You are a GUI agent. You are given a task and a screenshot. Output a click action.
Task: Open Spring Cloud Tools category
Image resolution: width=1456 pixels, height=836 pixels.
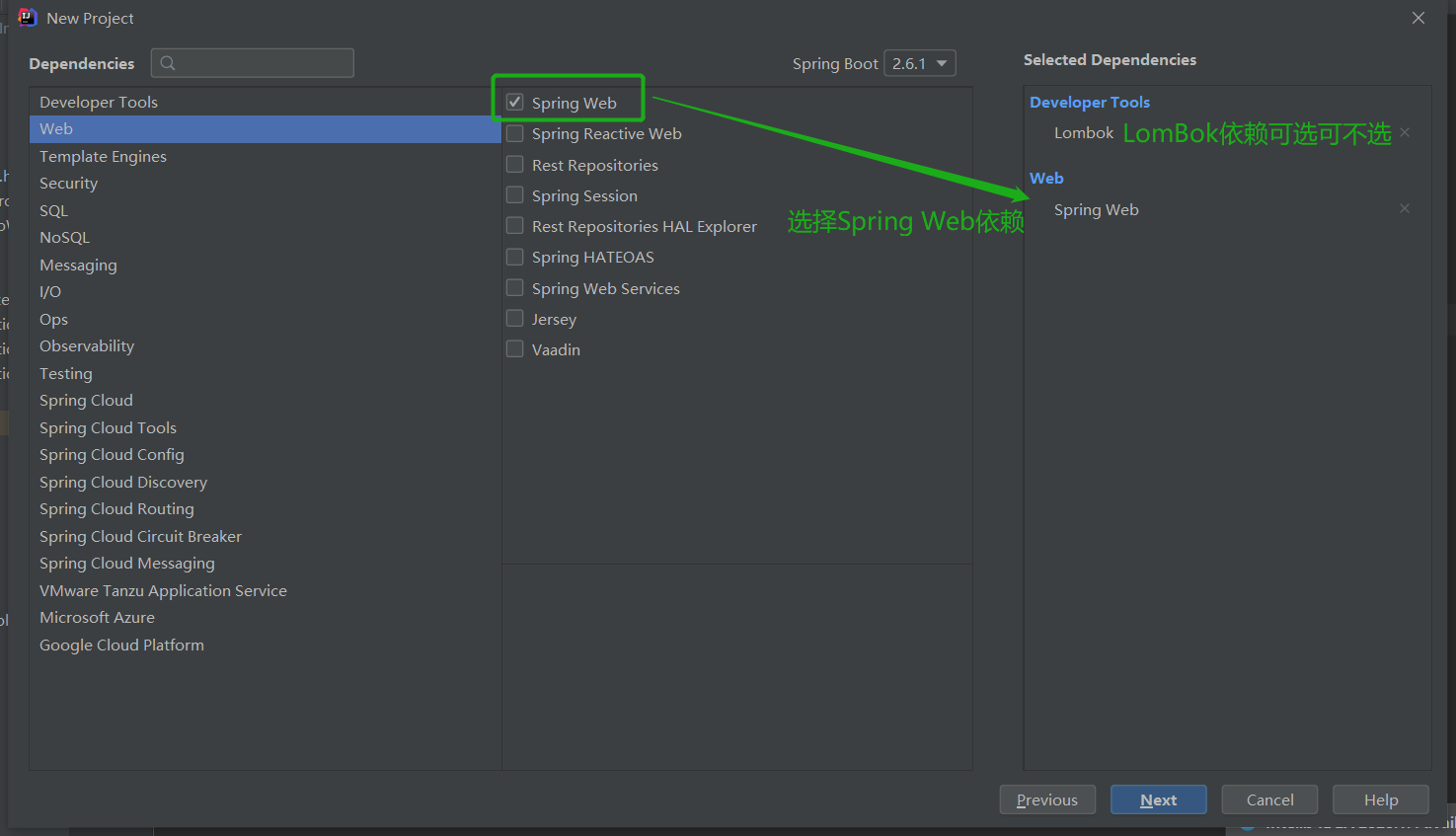[x=266, y=427]
